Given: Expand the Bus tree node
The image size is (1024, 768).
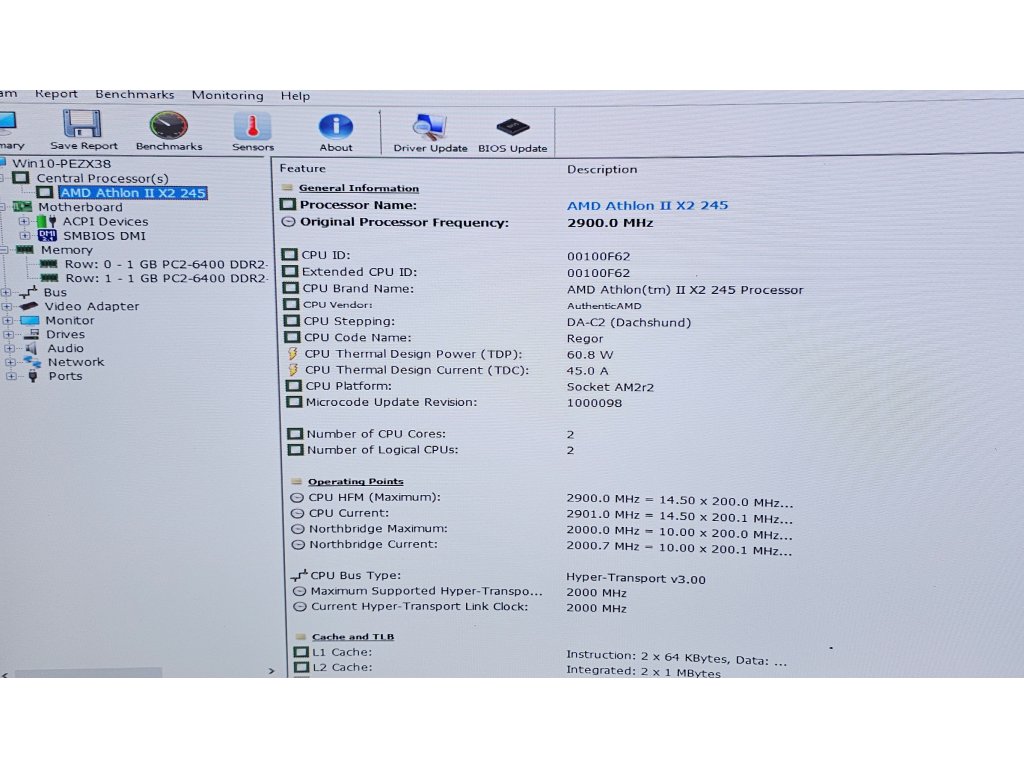Looking at the screenshot, I should click(7, 293).
